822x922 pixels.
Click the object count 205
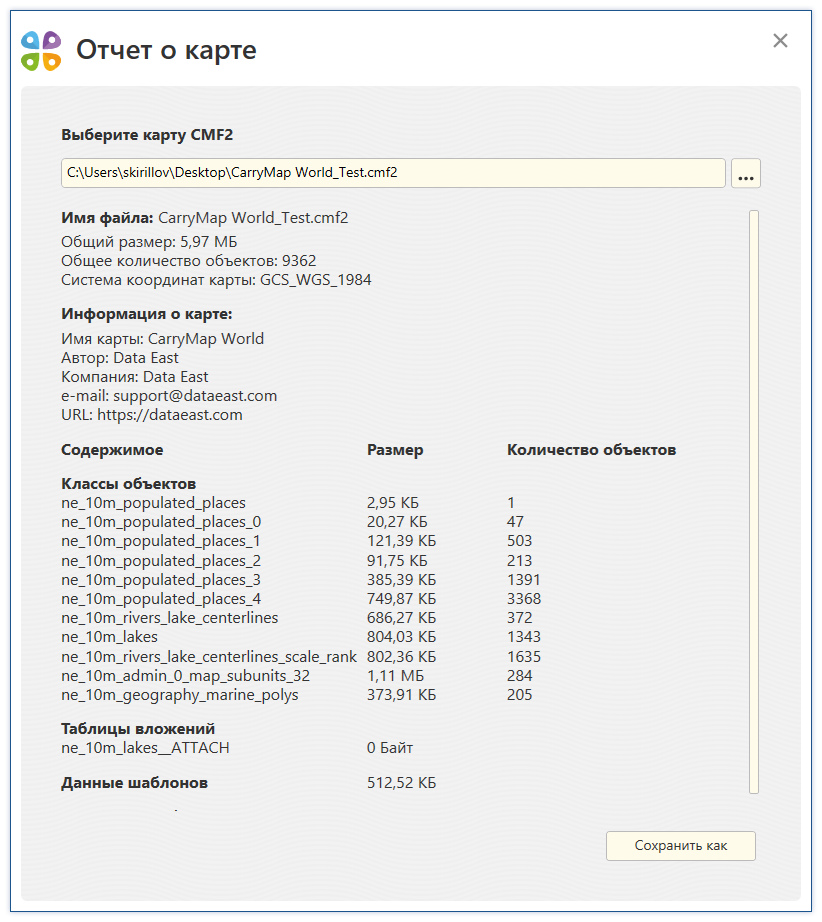(x=519, y=695)
